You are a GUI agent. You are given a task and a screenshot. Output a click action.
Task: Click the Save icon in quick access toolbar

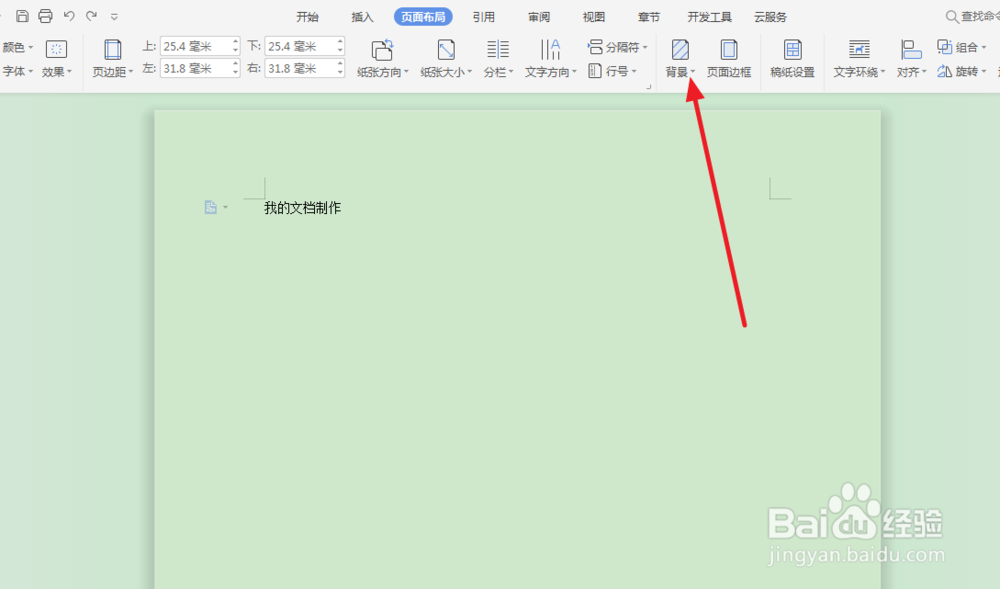point(22,16)
